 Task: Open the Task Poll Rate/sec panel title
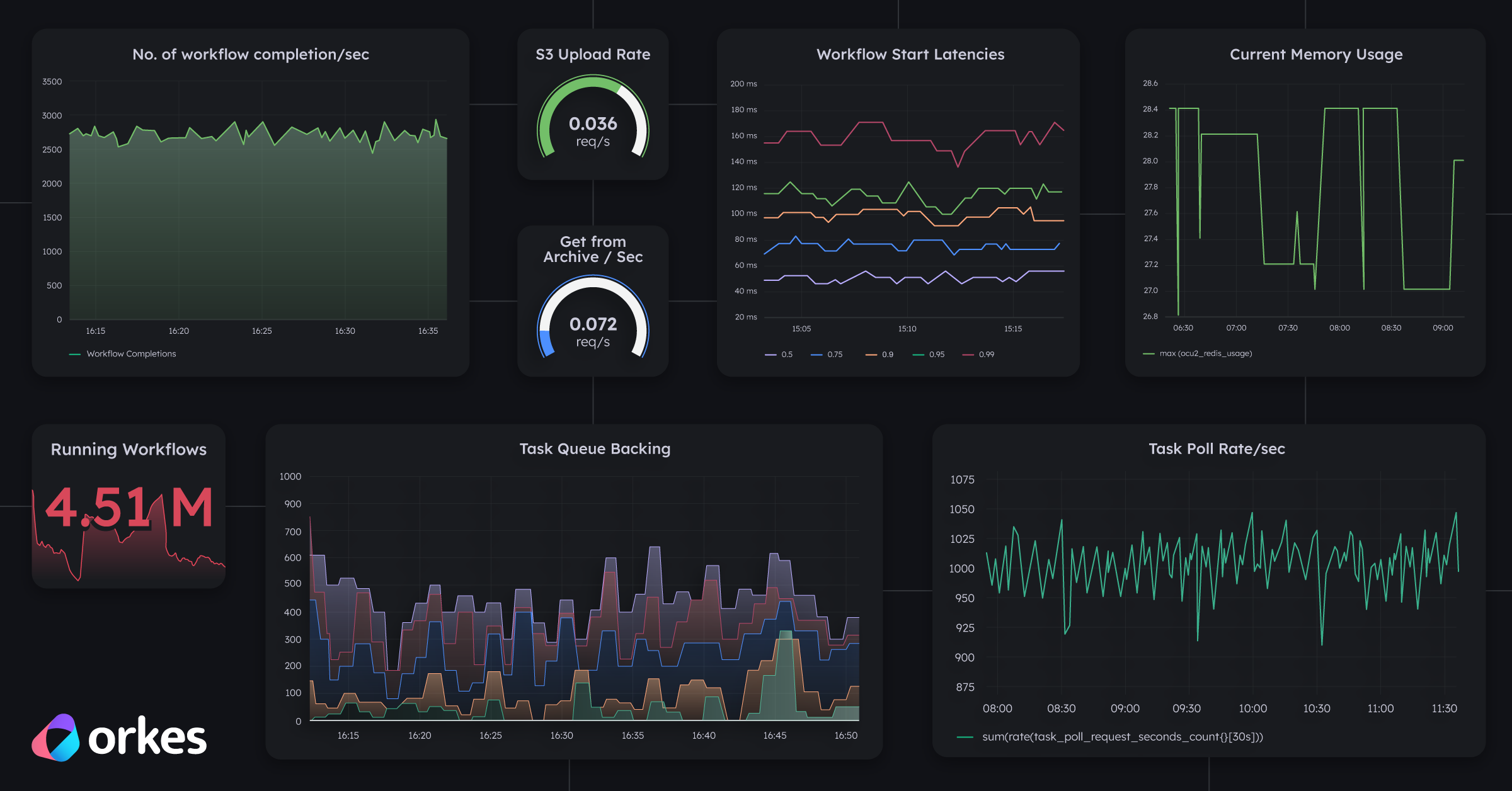click(x=1217, y=449)
